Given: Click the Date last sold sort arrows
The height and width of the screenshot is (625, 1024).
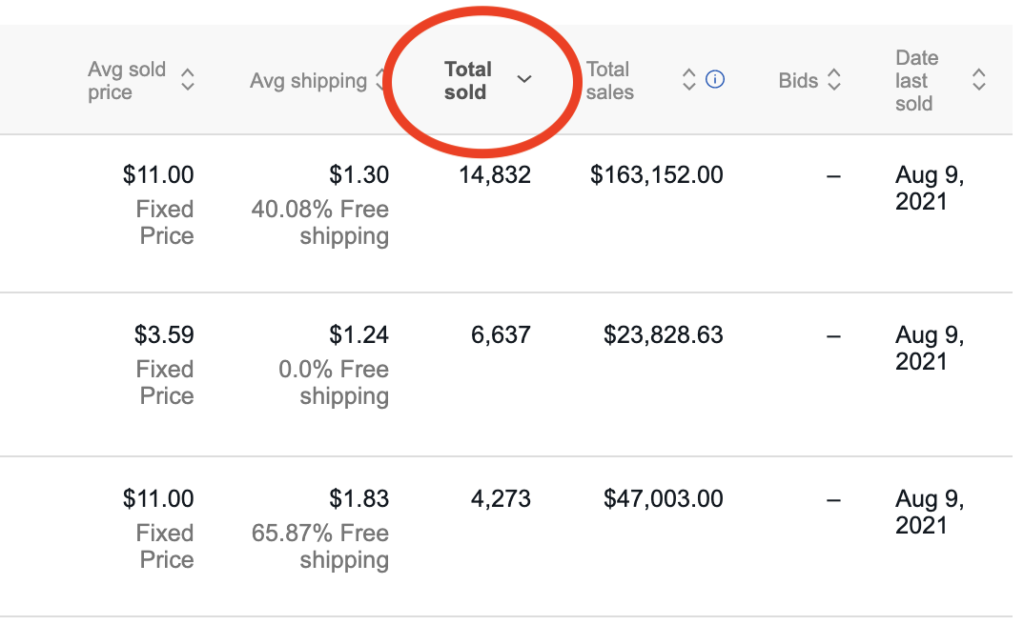Looking at the screenshot, I should click(978, 80).
